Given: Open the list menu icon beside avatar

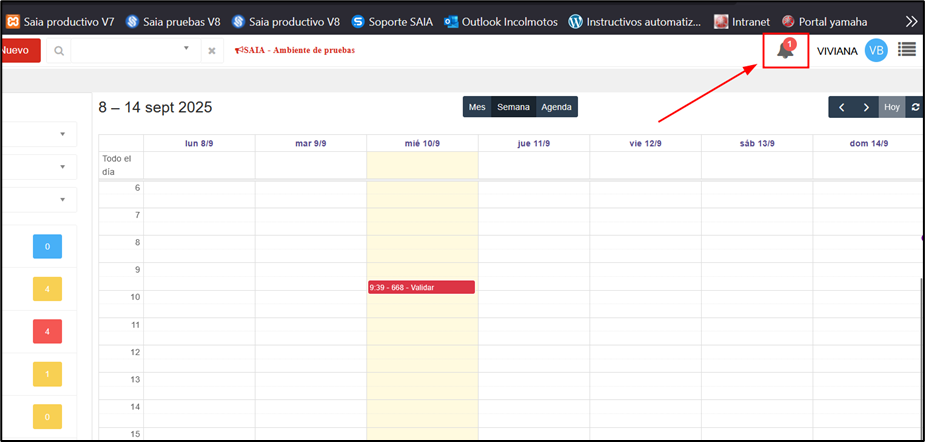Looking at the screenshot, I should coord(907,50).
